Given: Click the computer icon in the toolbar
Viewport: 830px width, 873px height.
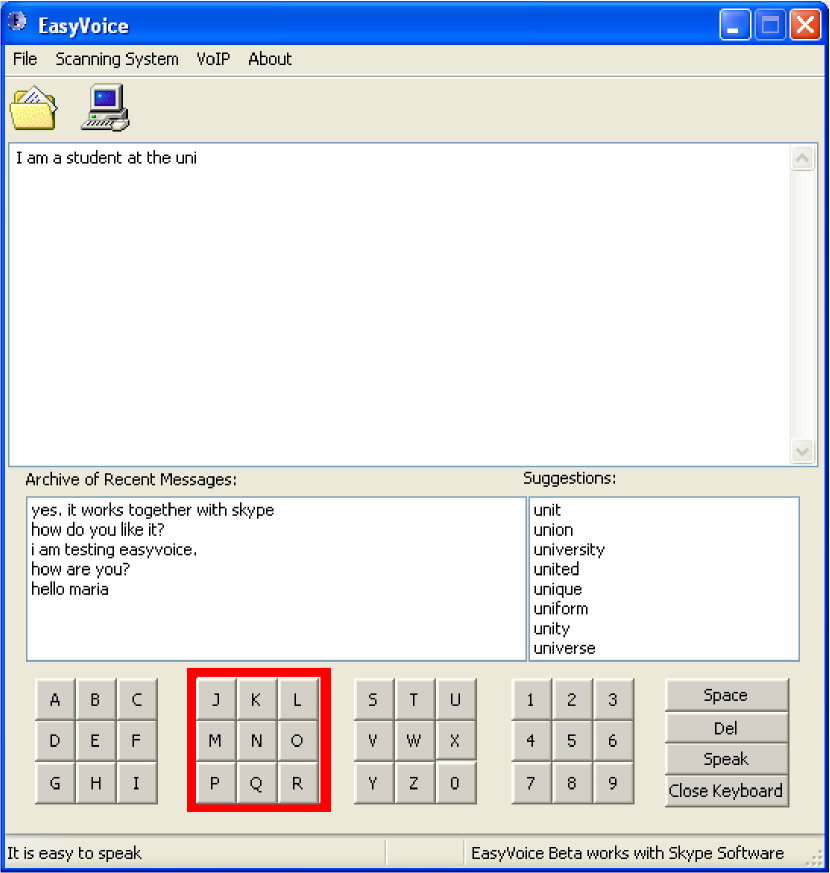Looking at the screenshot, I should pyautogui.click(x=106, y=107).
